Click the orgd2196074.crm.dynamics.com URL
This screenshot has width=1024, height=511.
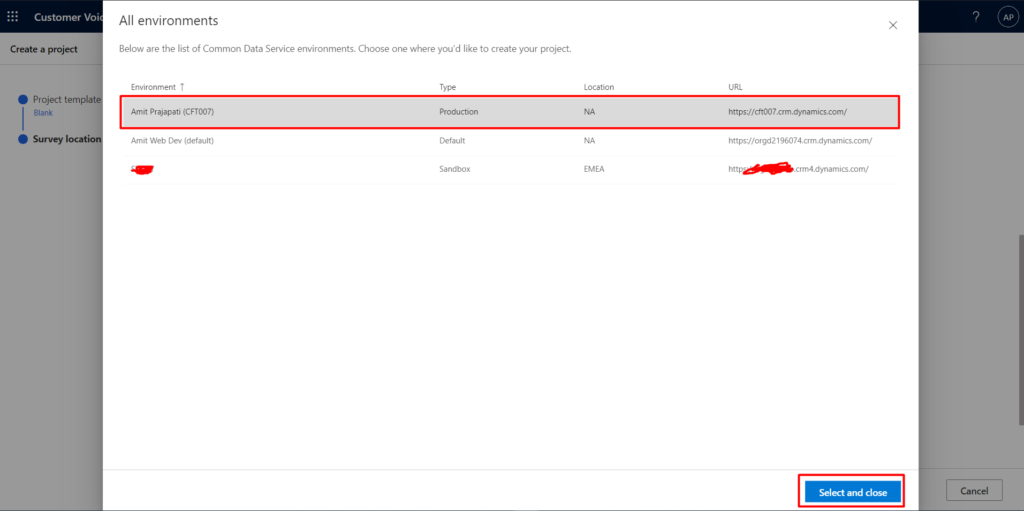tap(800, 140)
